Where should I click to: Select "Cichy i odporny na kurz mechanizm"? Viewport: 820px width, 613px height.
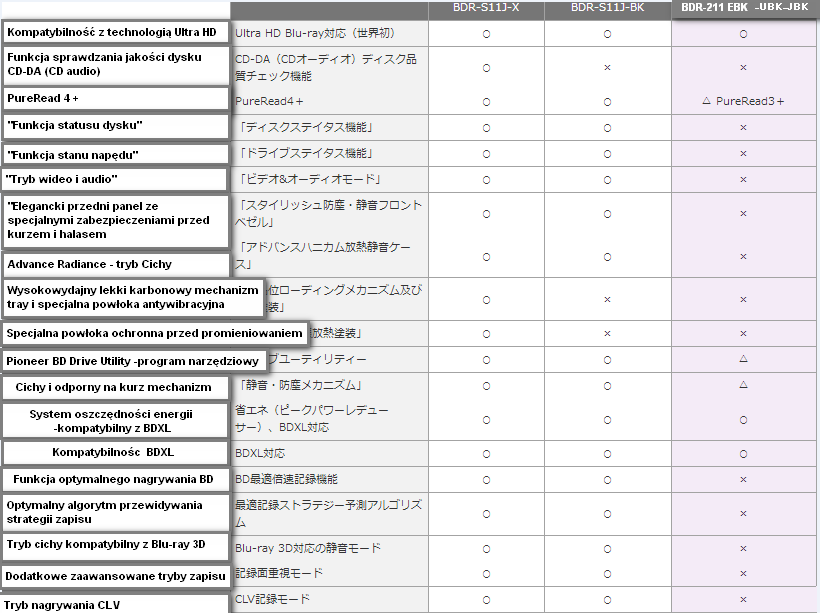(116, 388)
